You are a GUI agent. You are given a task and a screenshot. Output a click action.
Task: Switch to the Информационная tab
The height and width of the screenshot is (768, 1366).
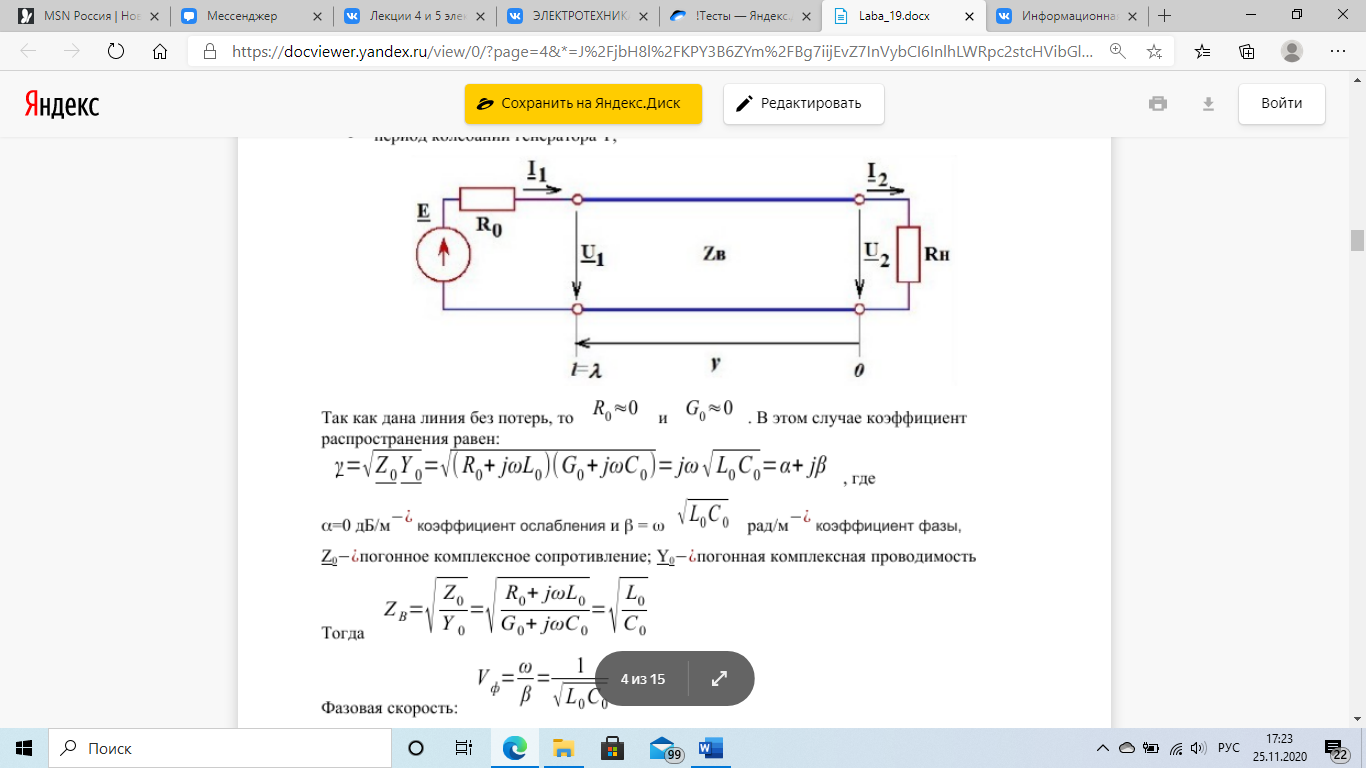(x=1066, y=16)
